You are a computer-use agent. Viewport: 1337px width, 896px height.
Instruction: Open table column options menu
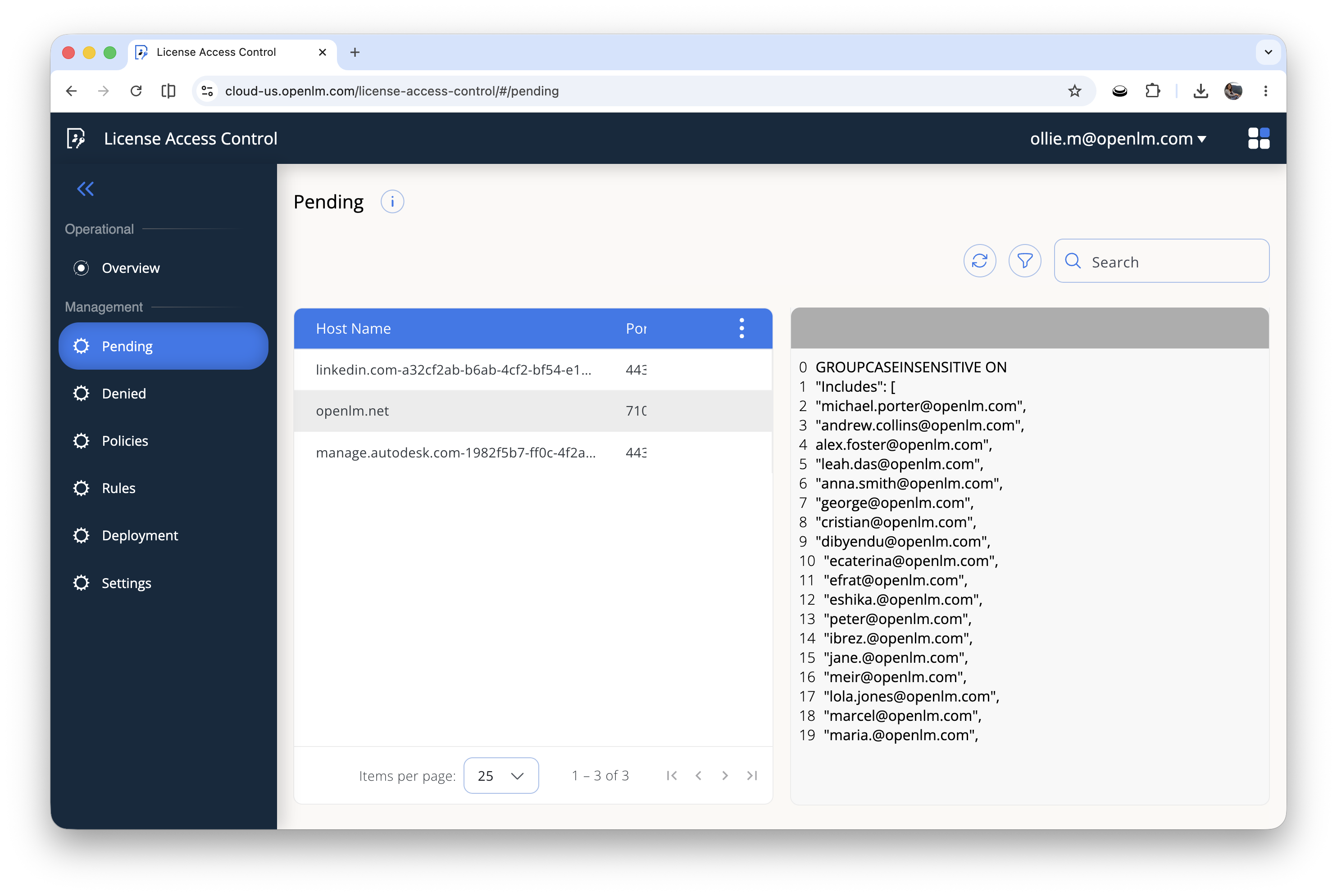click(741, 329)
